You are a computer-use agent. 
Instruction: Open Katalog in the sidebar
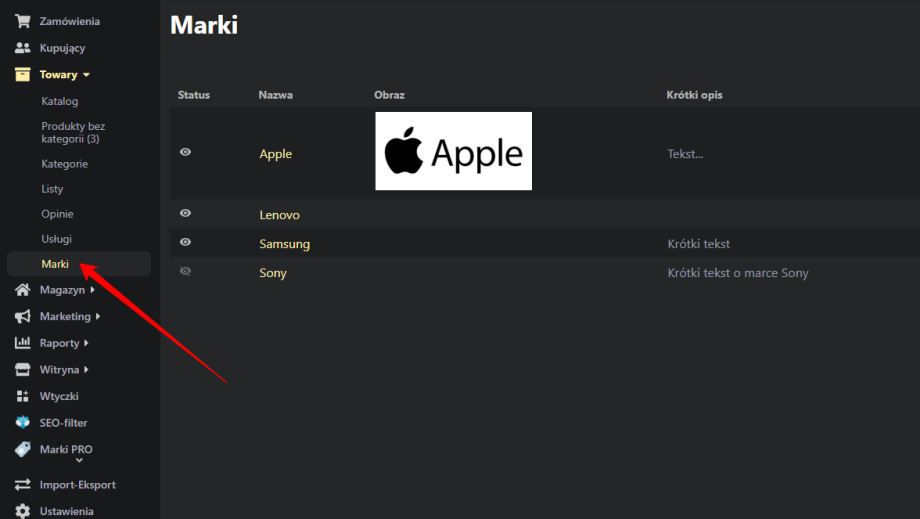[59, 101]
